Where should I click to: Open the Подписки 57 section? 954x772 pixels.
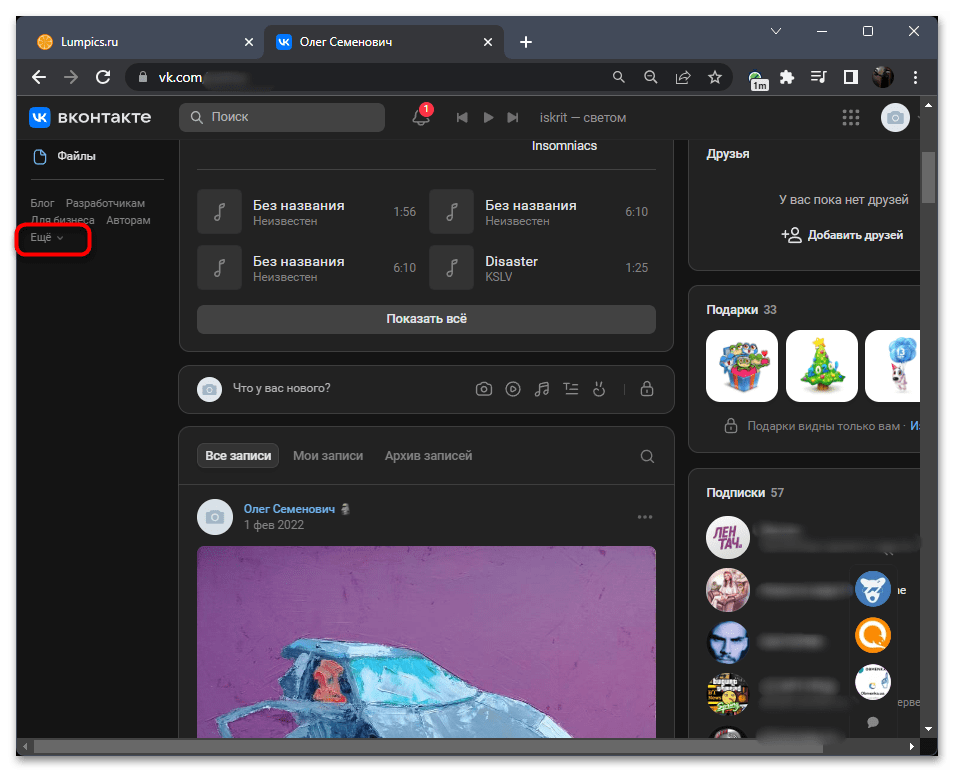(745, 493)
